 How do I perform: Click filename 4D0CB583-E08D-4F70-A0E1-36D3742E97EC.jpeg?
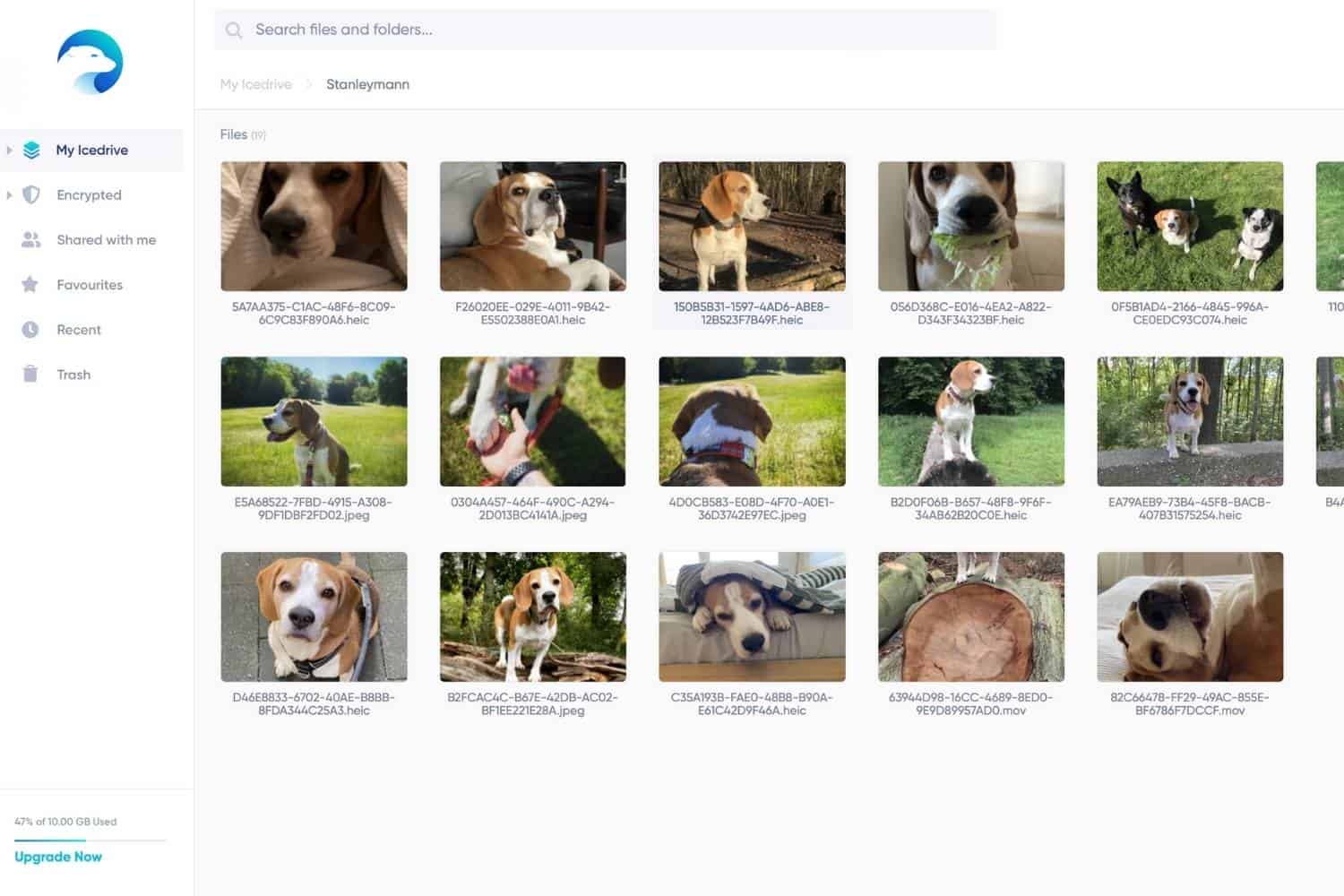click(752, 509)
